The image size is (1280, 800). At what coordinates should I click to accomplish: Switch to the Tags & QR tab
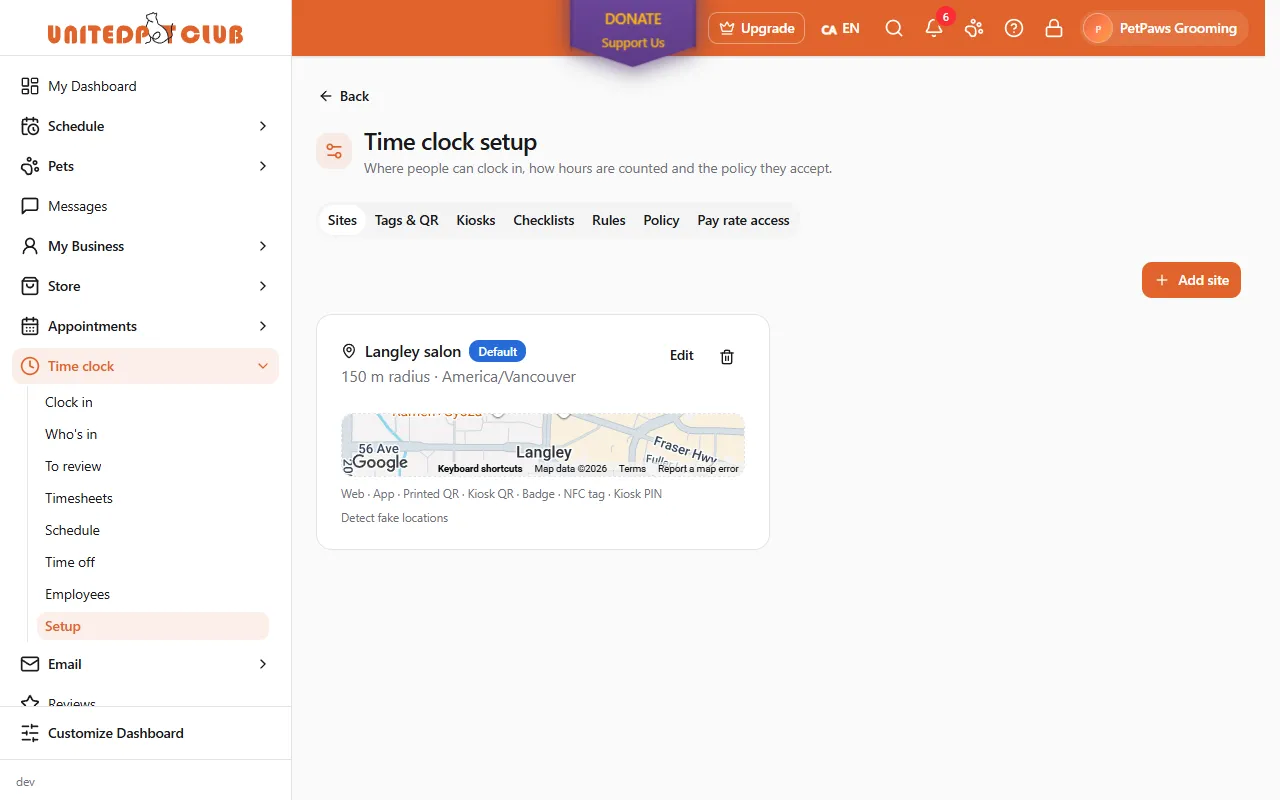[x=407, y=220]
